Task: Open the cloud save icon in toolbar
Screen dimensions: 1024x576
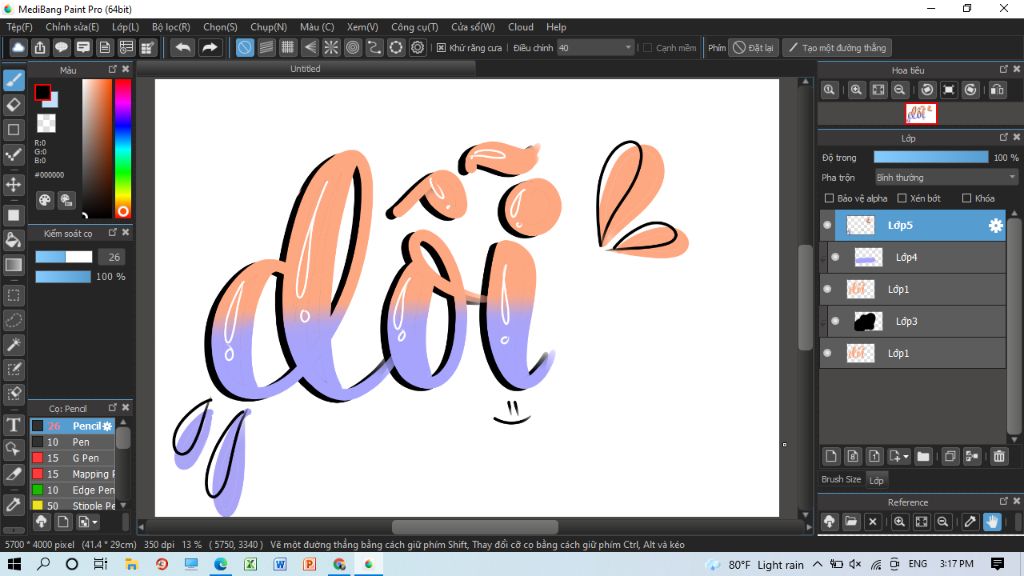Action: point(18,48)
